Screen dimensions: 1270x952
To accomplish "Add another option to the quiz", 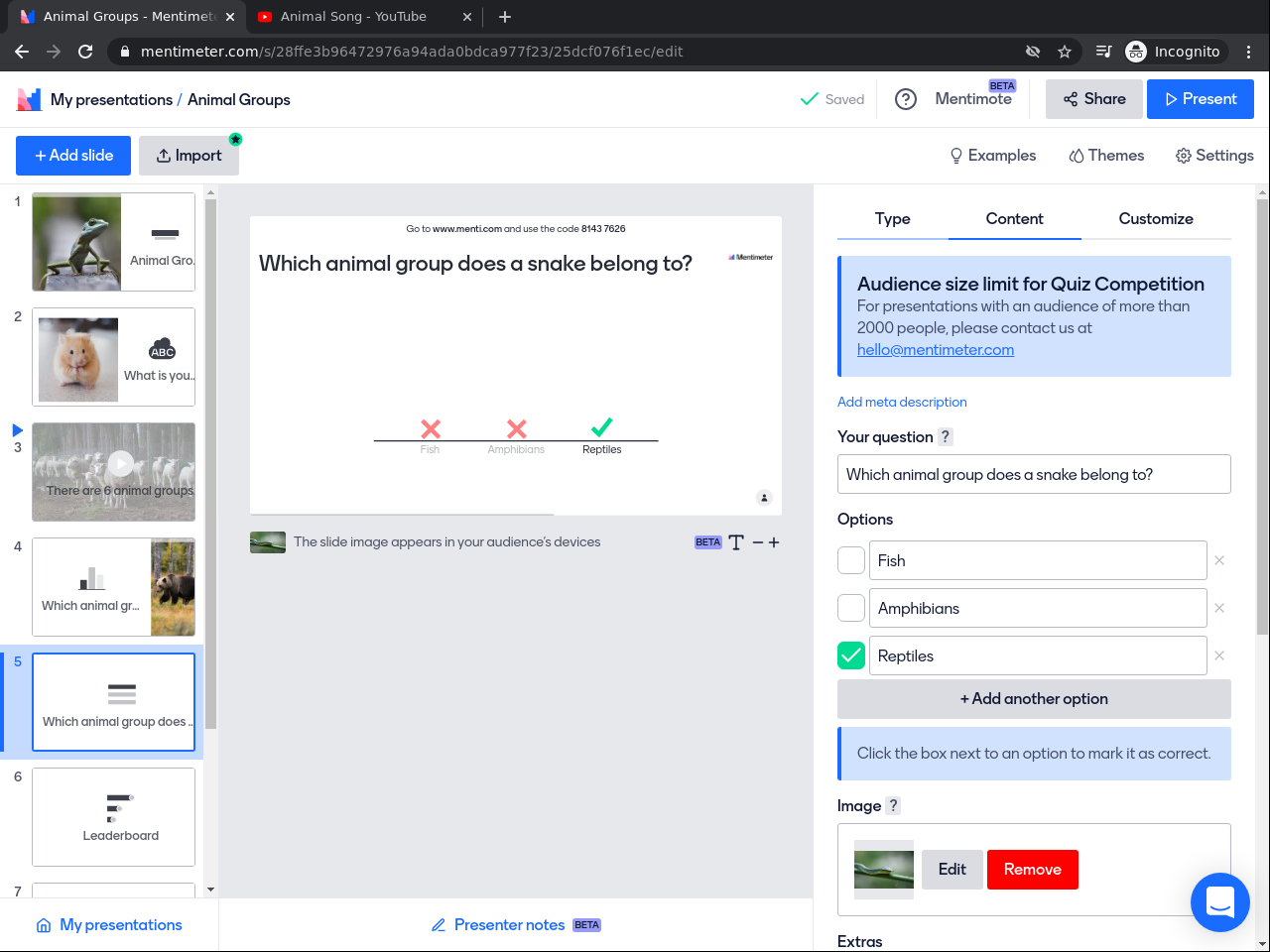I will [1034, 699].
